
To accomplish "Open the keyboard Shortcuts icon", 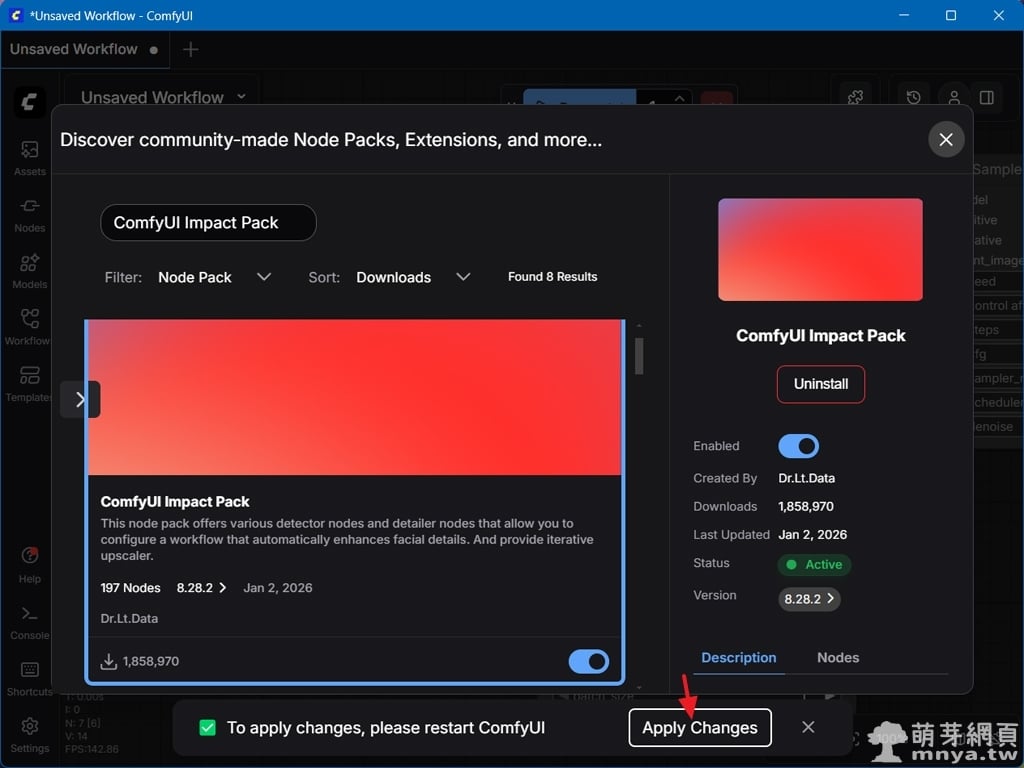I will point(30,675).
